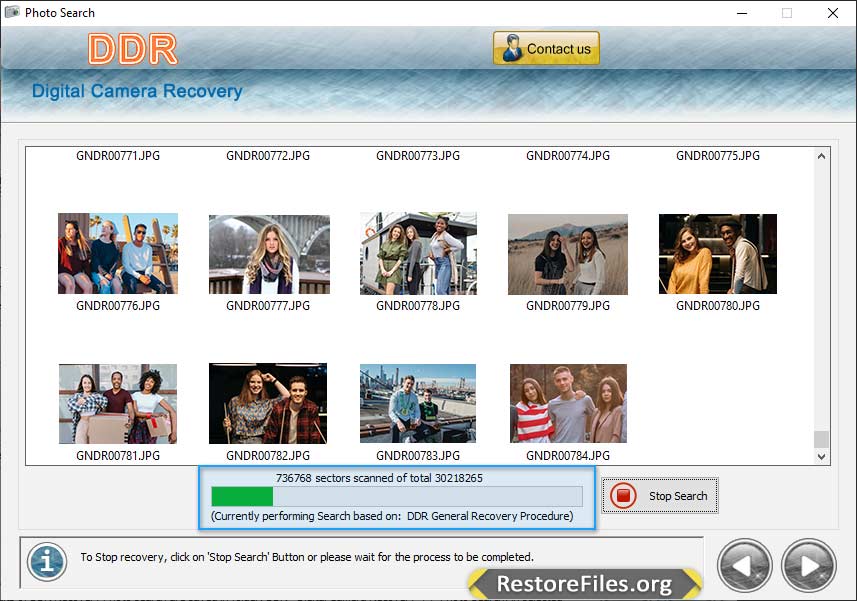Choose the GNDR00780.JPG thumbnail
The width and height of the screenshot is (857, 601).
pos(718,254)
